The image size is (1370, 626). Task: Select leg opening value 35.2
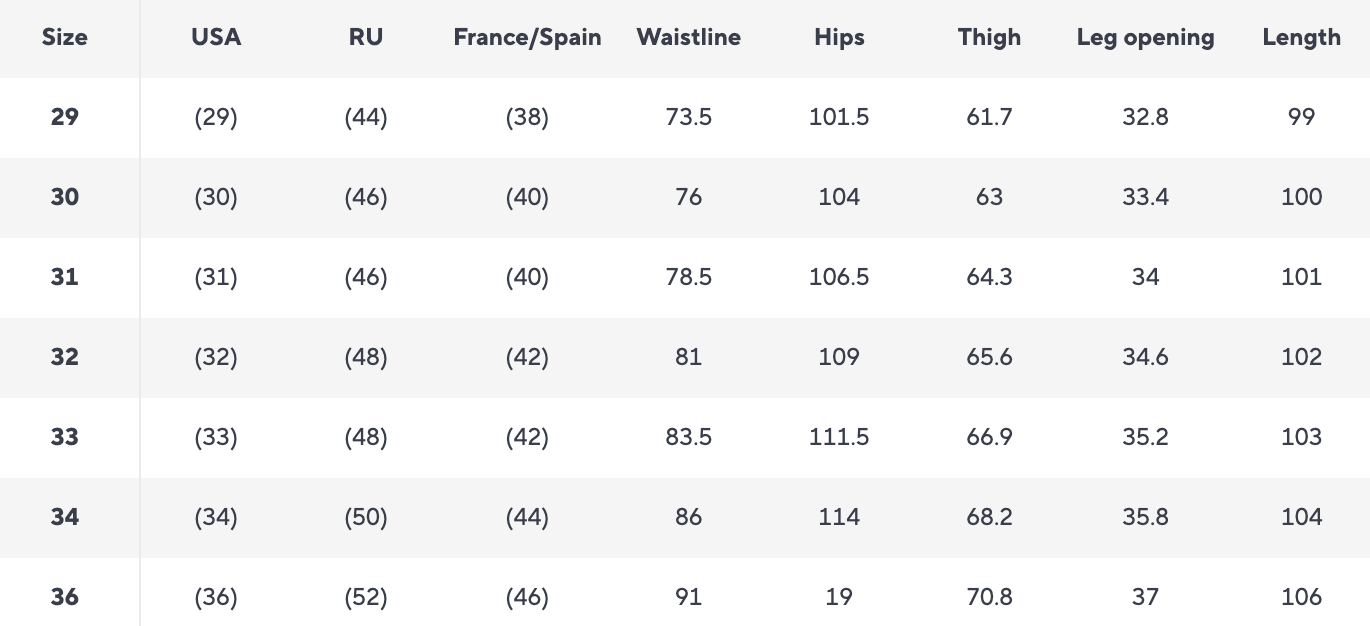1145,437
